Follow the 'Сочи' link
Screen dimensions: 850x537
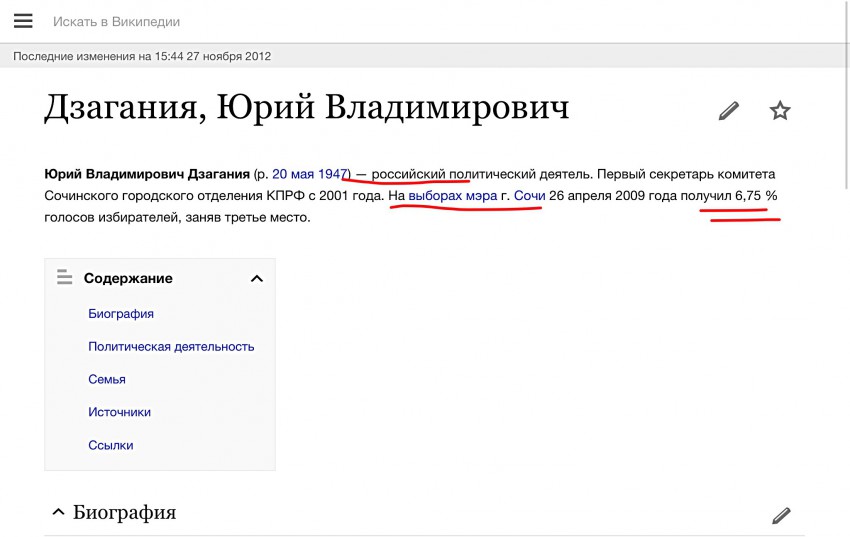tap(529, 196)
